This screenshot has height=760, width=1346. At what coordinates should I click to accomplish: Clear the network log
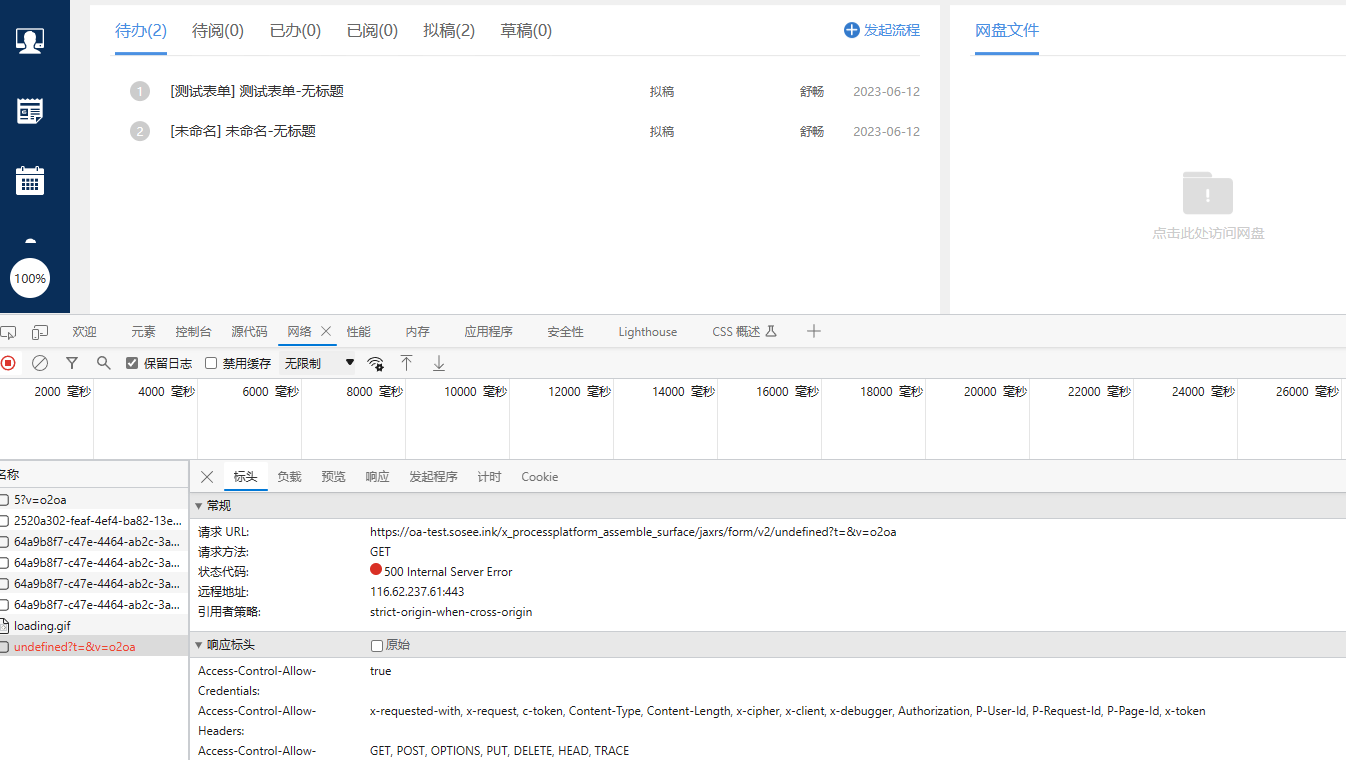[40, 363]
